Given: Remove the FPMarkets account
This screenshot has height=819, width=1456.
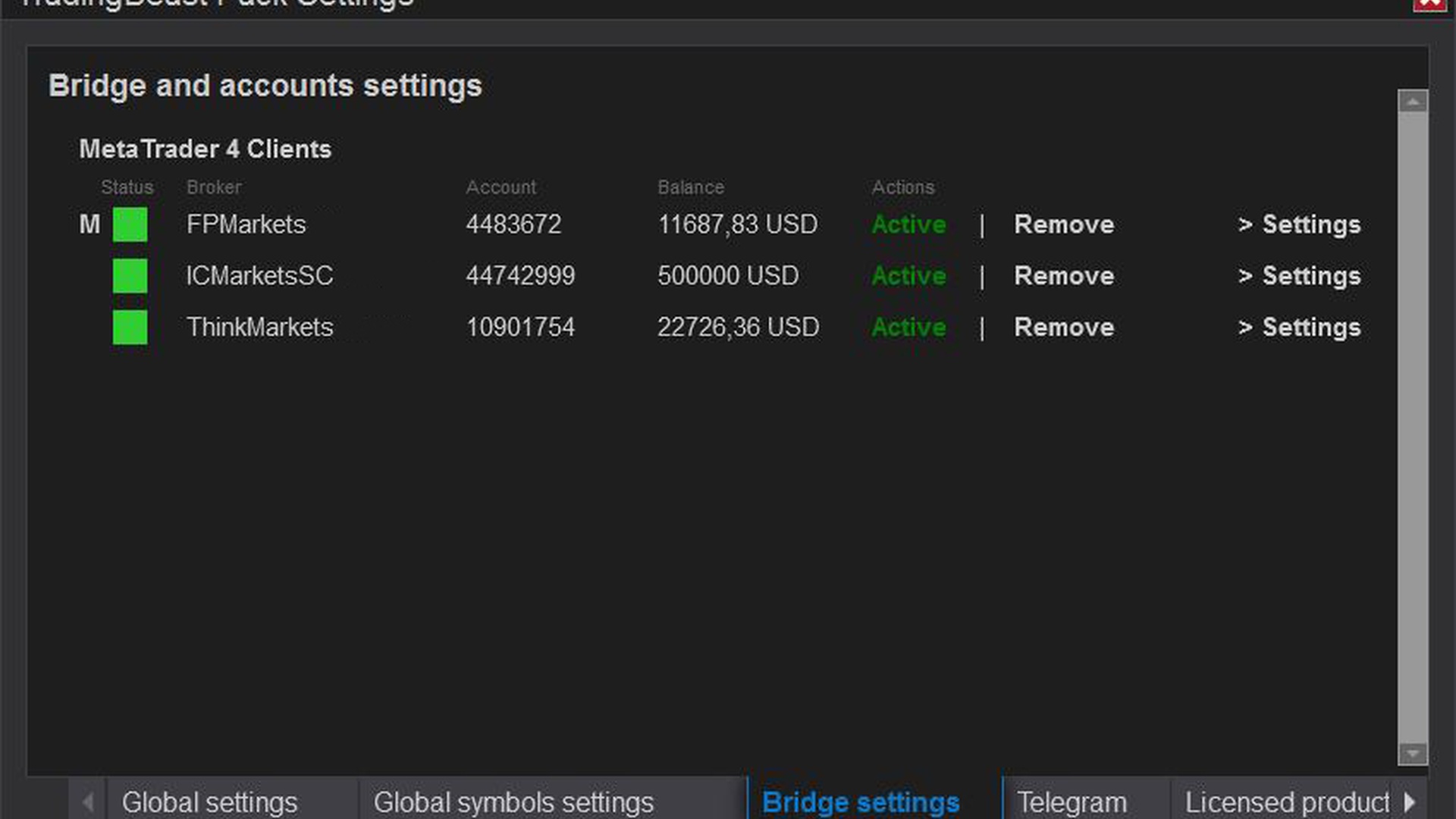Looking at the screenshot, I should click(1064, 224).
